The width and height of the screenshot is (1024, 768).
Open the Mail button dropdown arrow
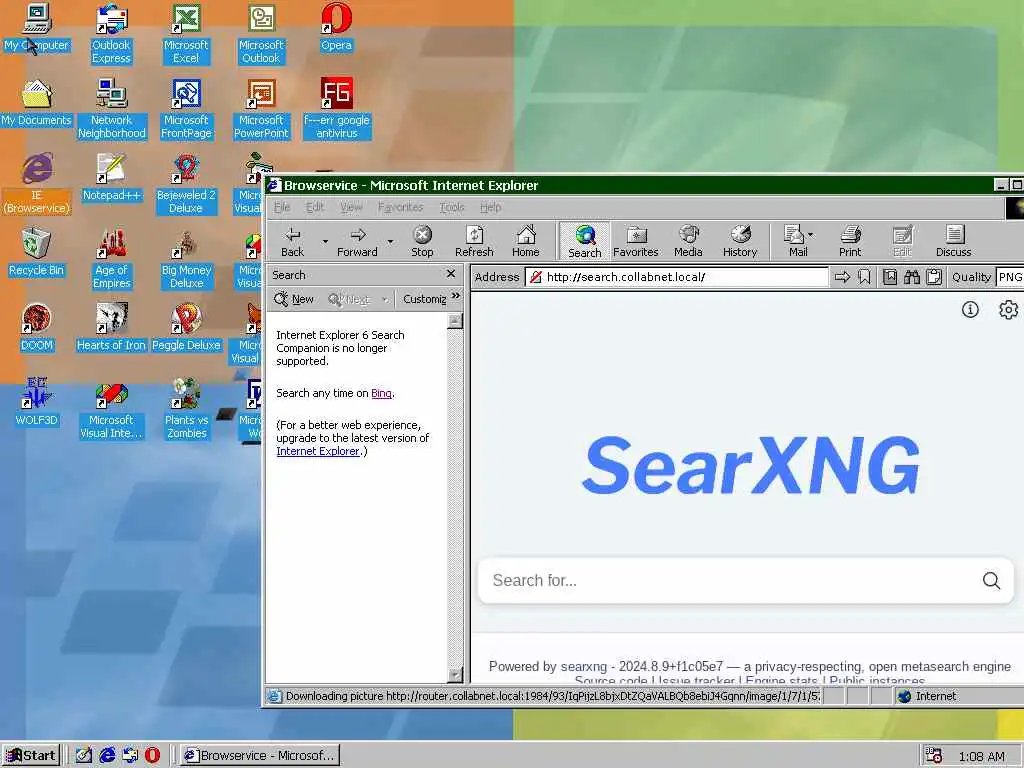pos(810,234)
